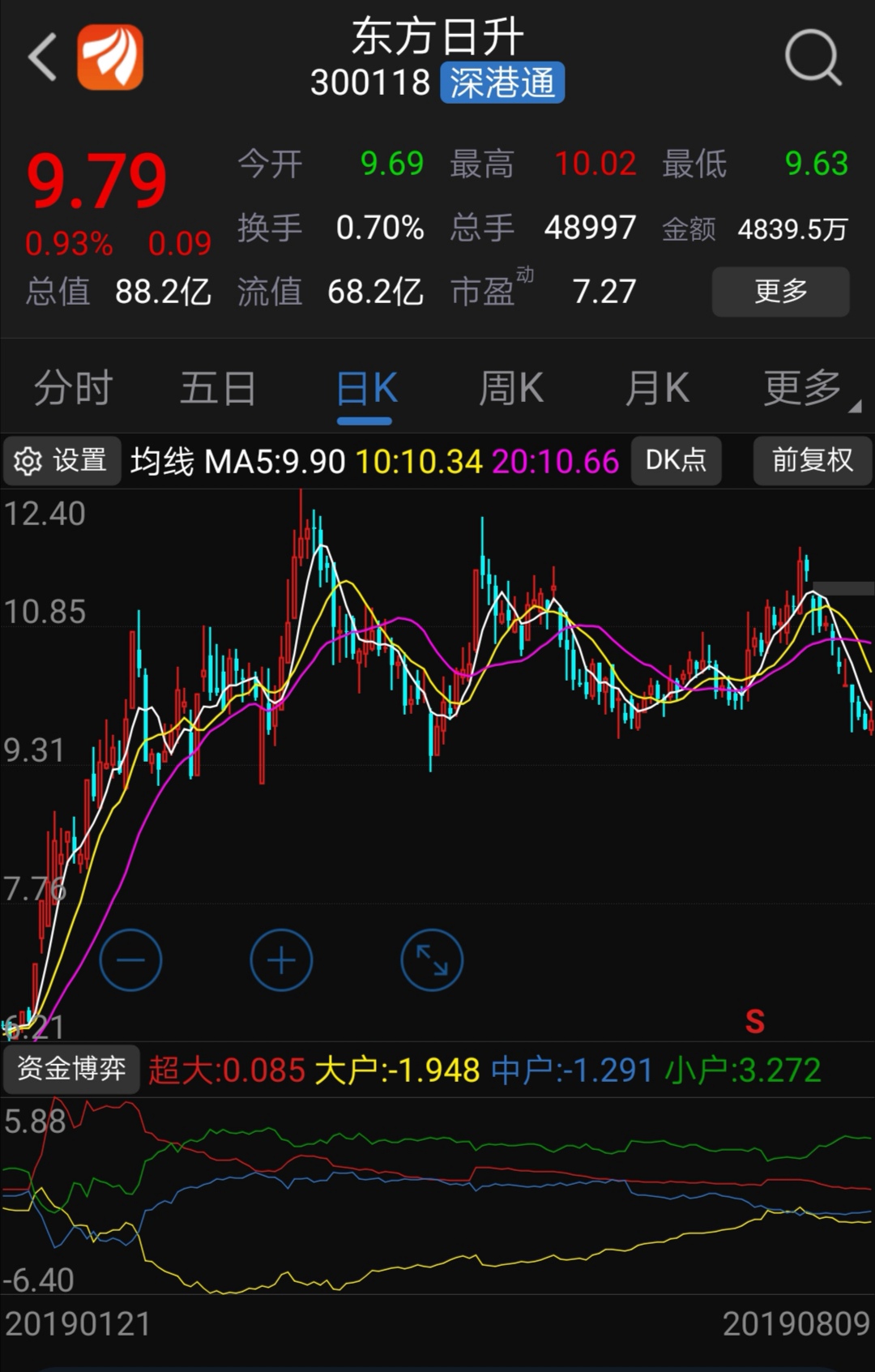Tap the stock name 东方日升
875x1372 pixels.
tap(437, 36)
